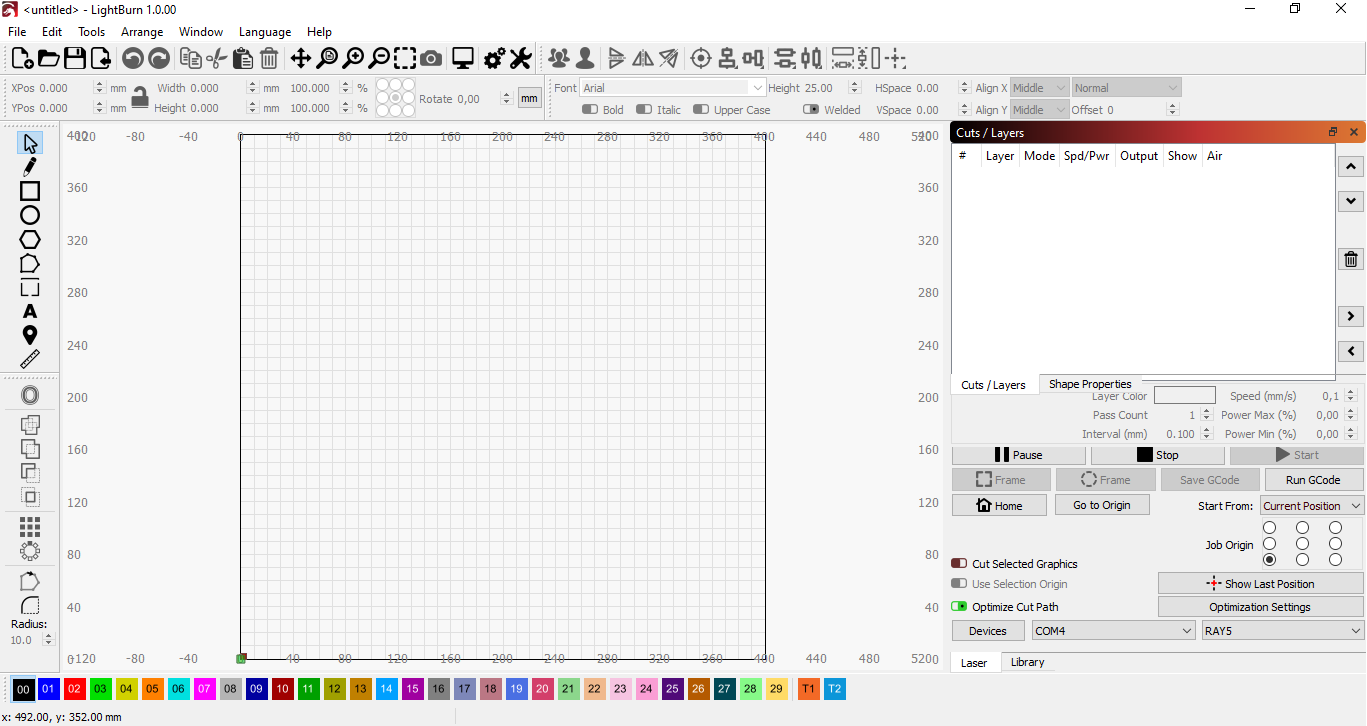Move layer up arrow in Cuts panel
1367x726 pixels.
click(1351, 167)
